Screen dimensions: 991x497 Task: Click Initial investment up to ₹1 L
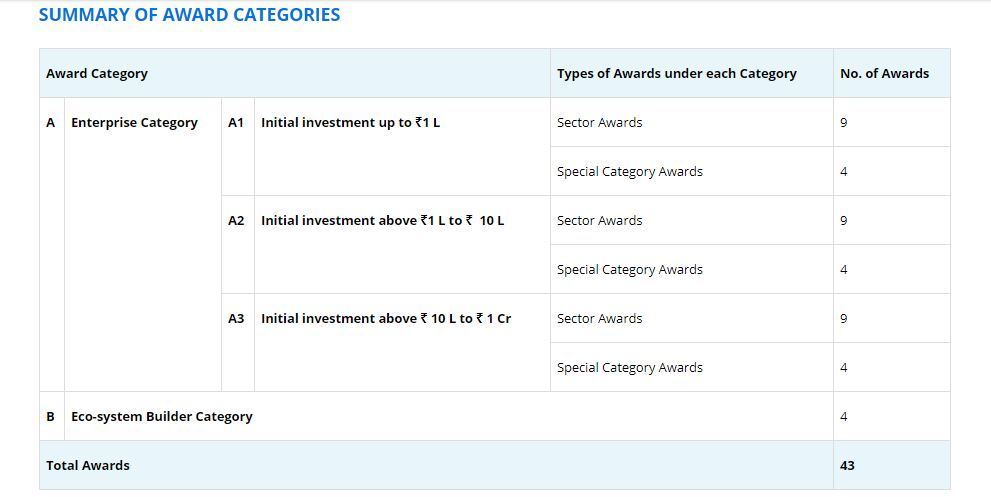click(x=350, y=123)
